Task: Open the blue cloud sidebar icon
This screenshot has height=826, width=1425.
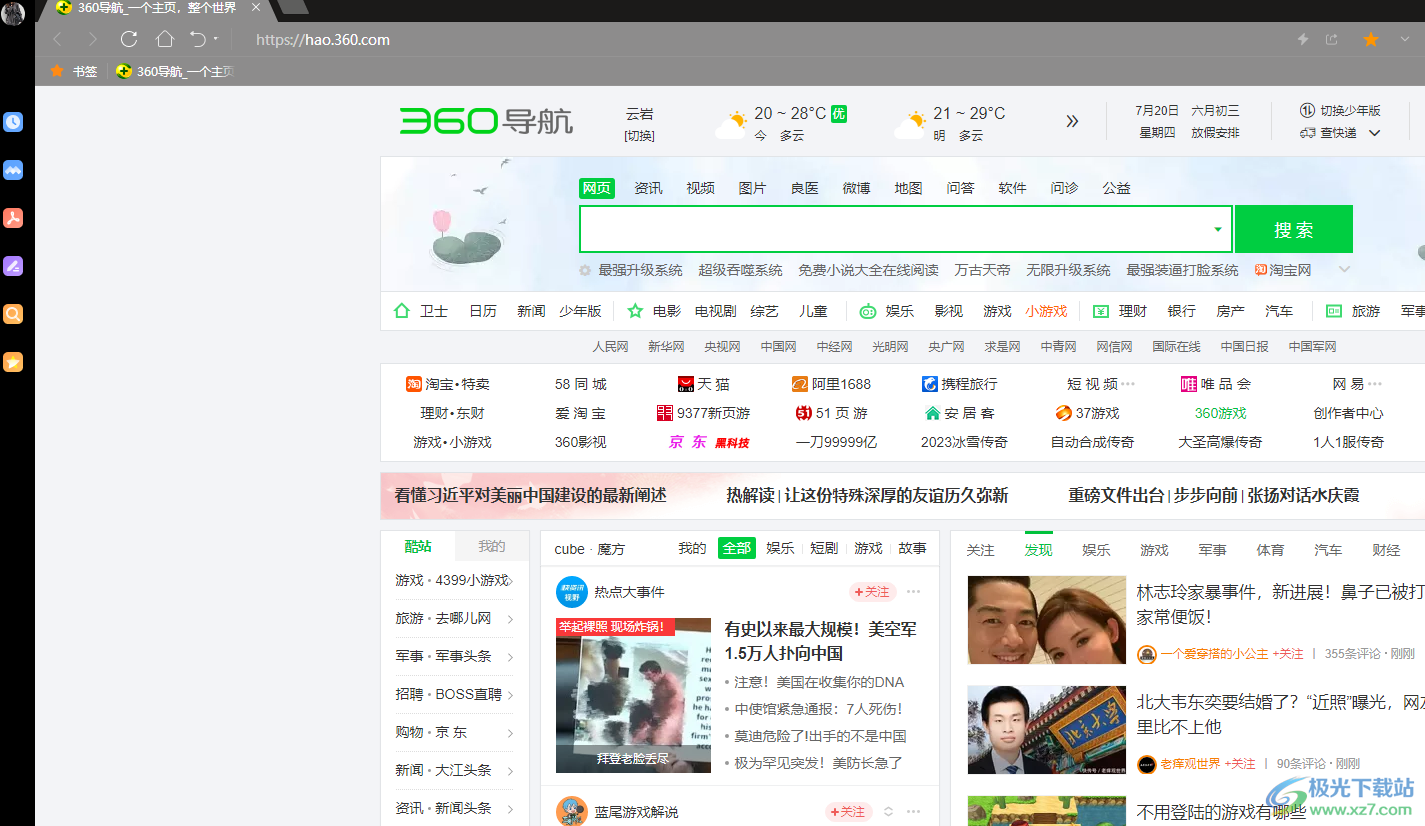Action: [13, 170]
